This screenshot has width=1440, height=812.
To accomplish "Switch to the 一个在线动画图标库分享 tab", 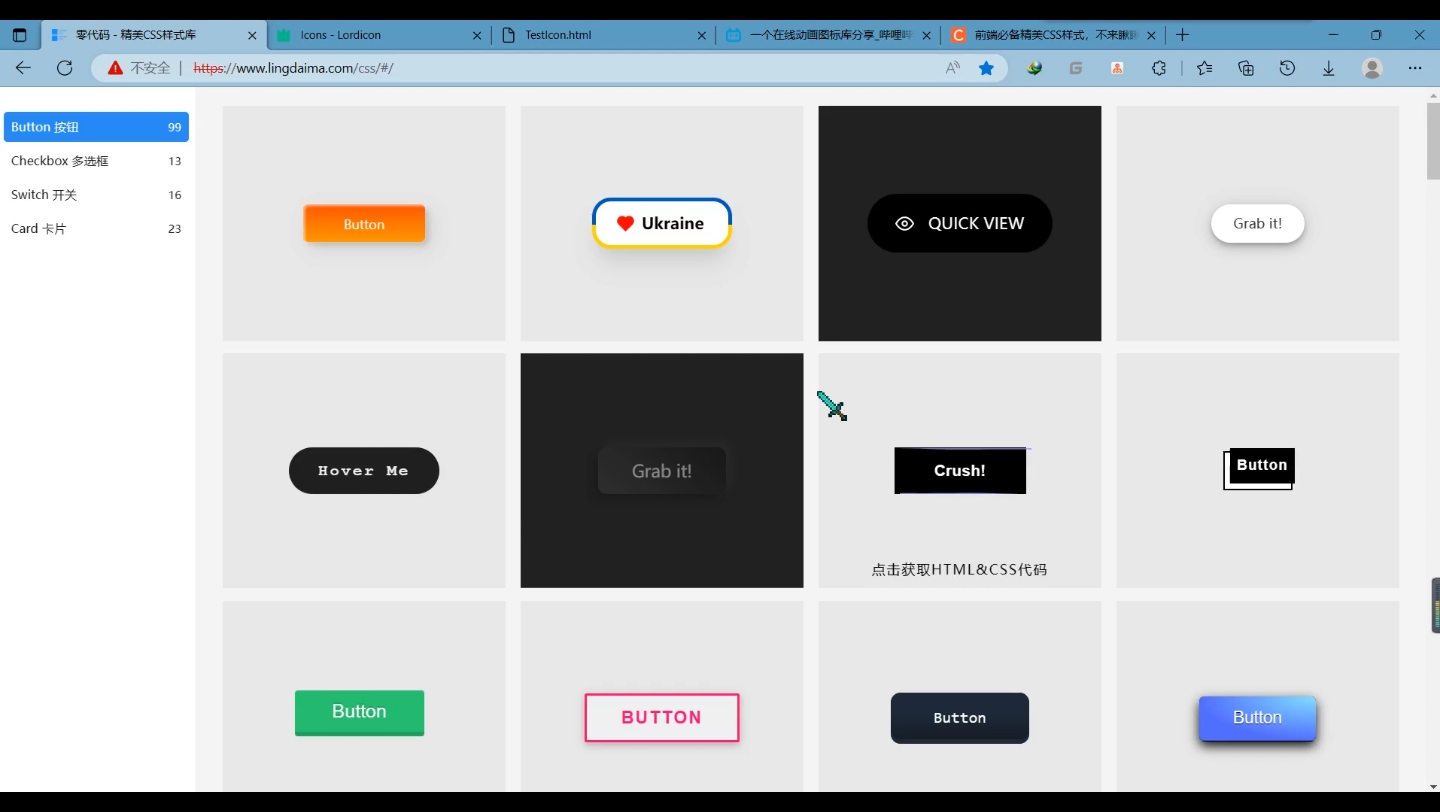I will [828, 35].
